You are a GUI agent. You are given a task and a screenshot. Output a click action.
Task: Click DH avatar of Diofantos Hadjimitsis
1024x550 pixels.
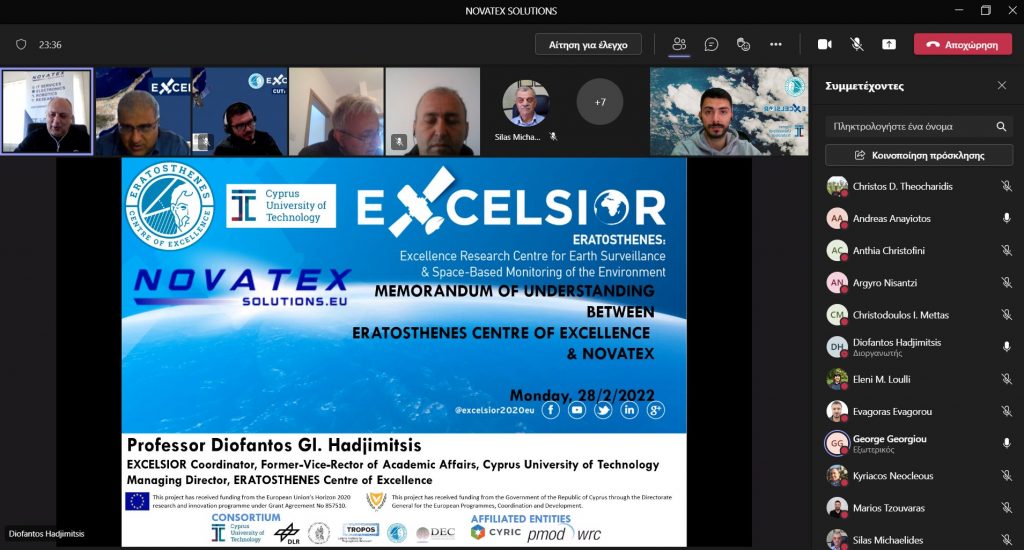click(x=837, y=347)
